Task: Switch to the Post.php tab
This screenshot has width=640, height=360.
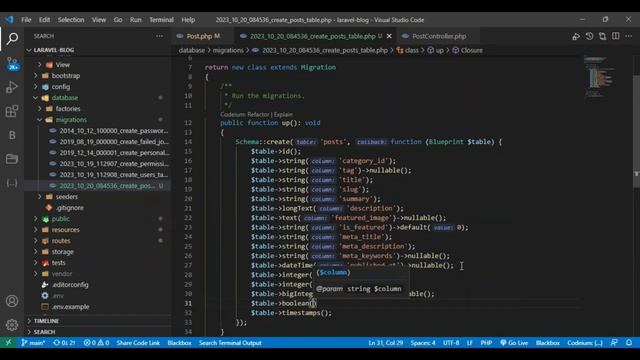Action: 200,36
